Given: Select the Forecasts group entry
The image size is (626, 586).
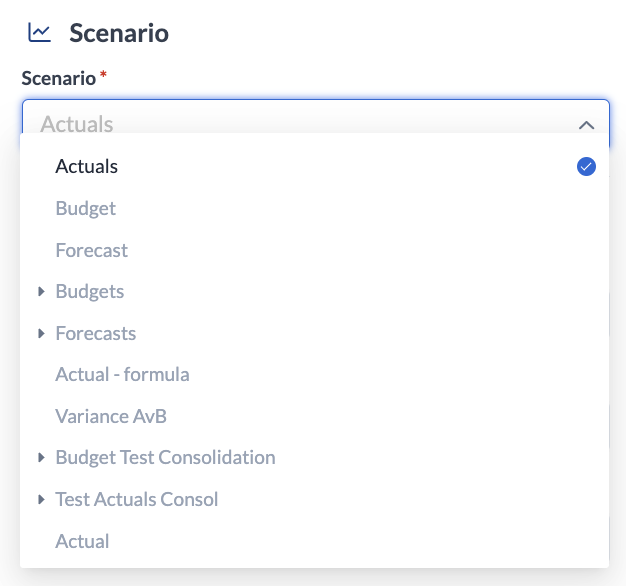Looking at the screenshot, I should point(96,333).
